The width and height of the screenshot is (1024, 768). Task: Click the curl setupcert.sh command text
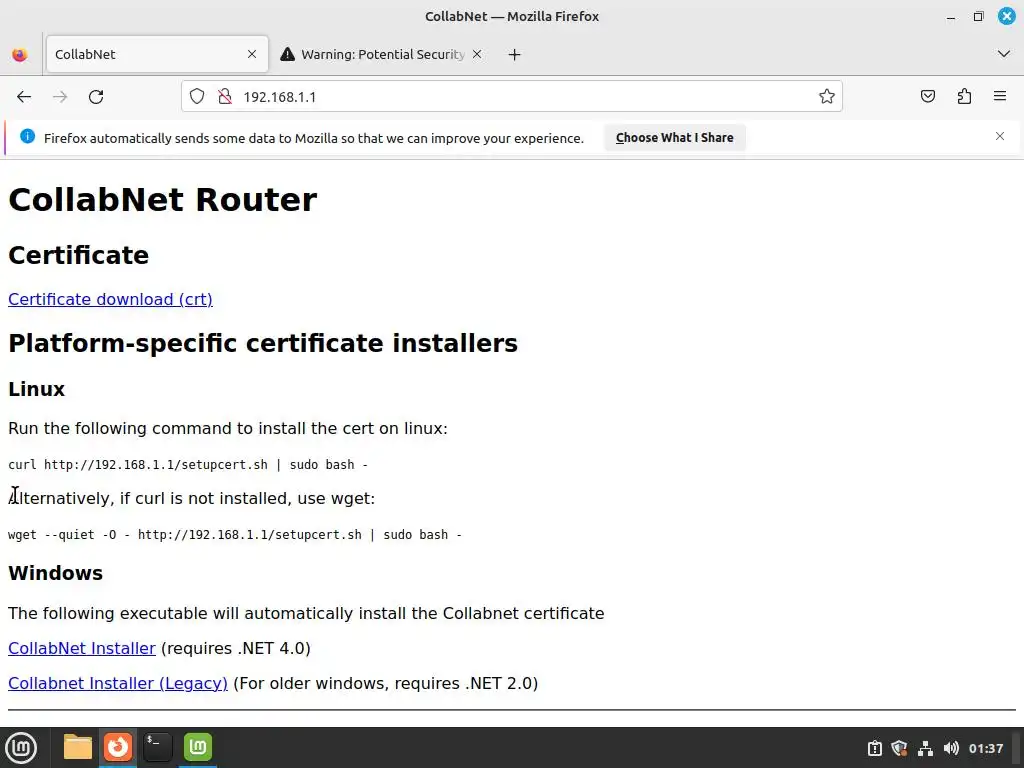coord(188,465)
